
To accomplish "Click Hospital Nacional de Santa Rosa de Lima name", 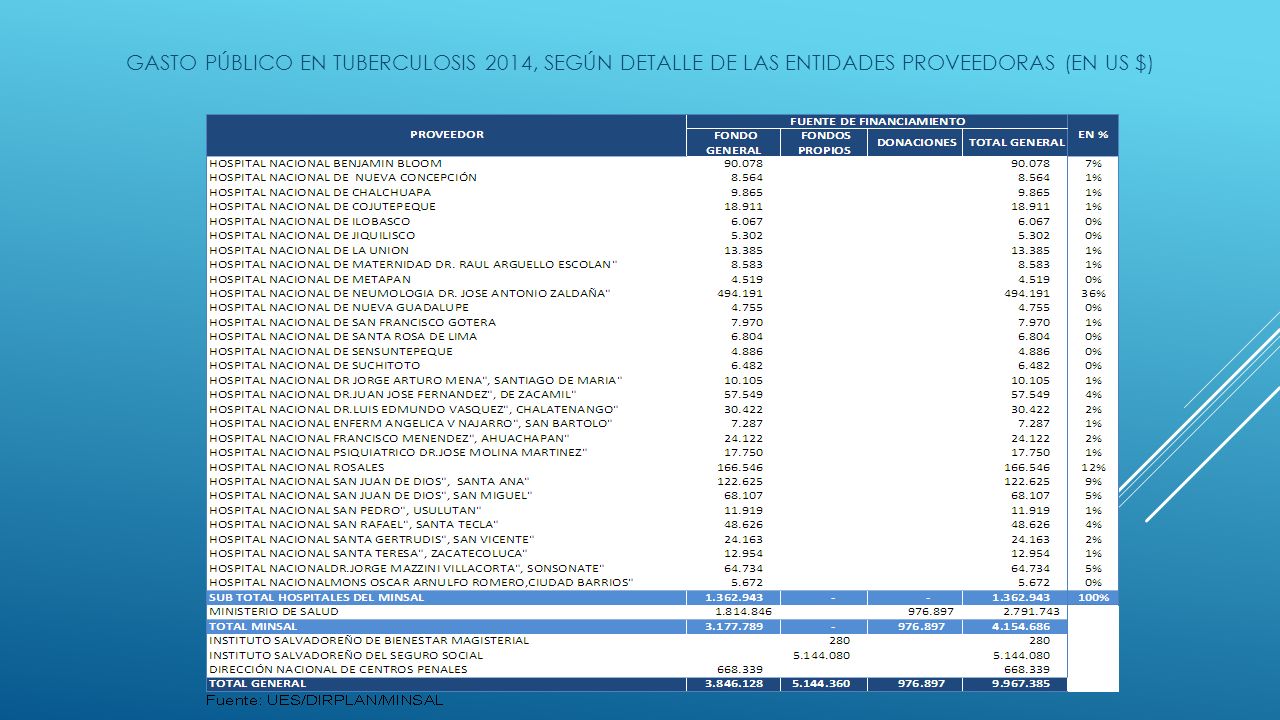I will (x=343, y=337).
